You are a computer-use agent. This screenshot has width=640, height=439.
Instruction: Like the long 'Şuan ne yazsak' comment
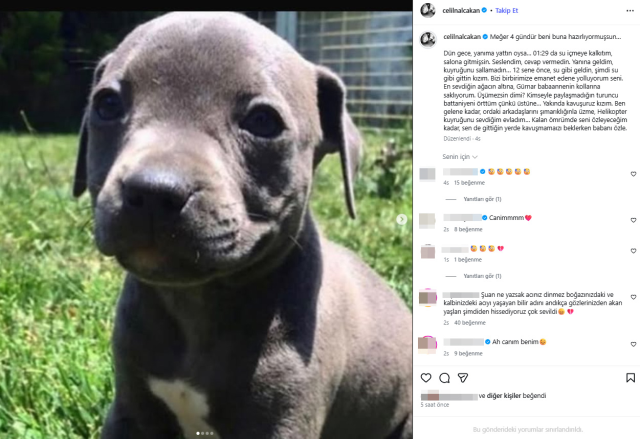tap(633, 297)
